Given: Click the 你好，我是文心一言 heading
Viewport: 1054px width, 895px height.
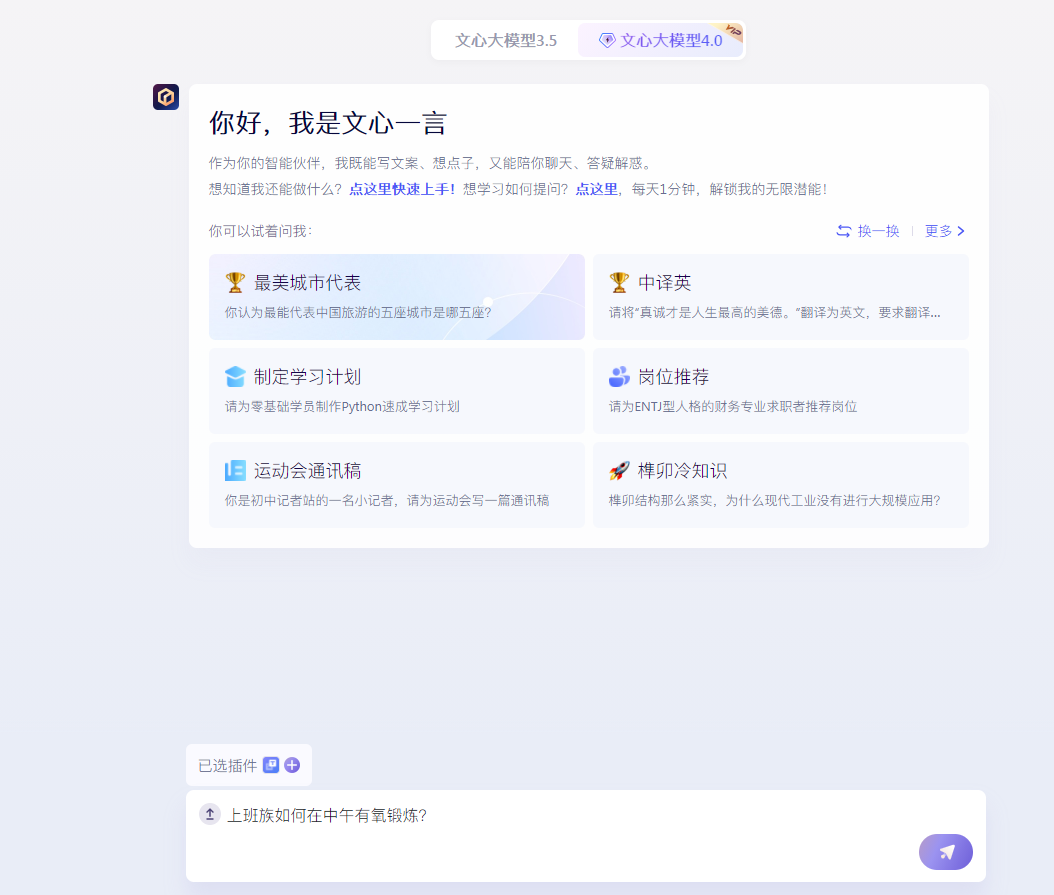Looking at the screenshot, I should coord(328,124).
